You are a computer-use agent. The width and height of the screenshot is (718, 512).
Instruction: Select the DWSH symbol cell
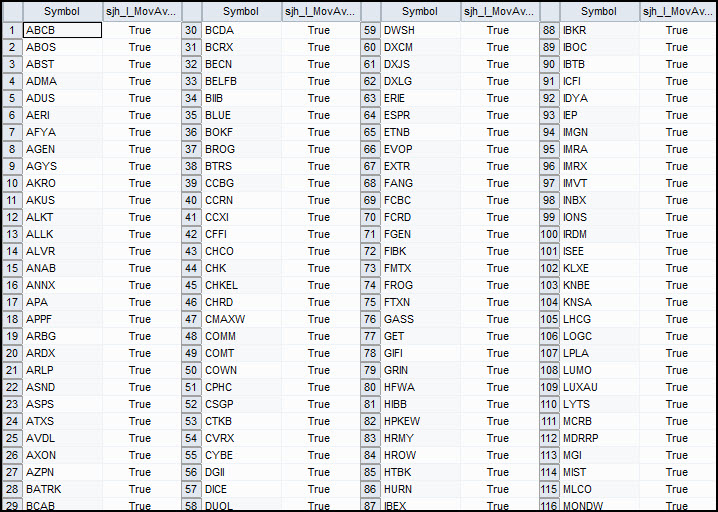(x=420, y=30)
